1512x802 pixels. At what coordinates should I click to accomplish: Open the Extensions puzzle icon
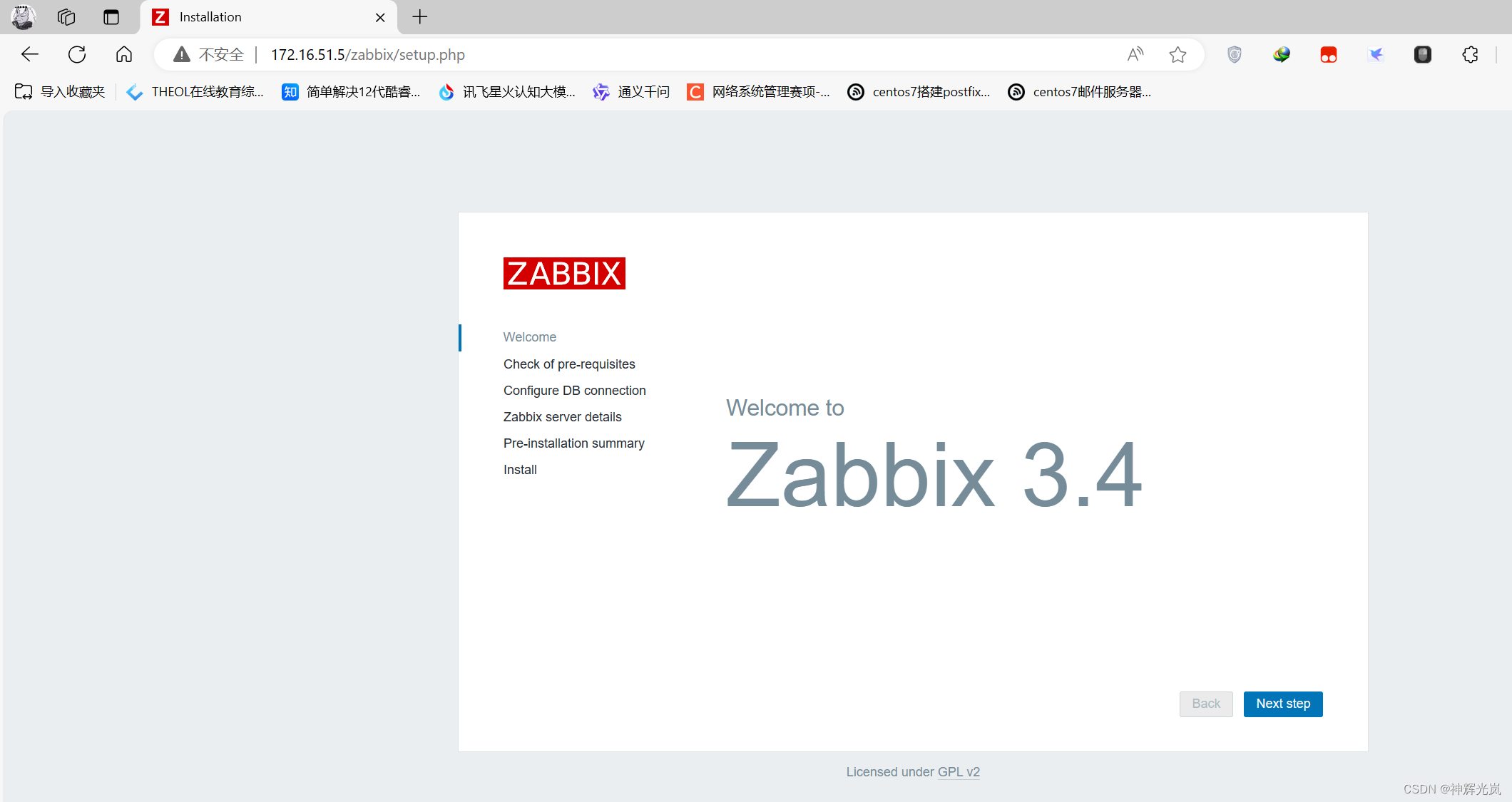coord(1470,55)
